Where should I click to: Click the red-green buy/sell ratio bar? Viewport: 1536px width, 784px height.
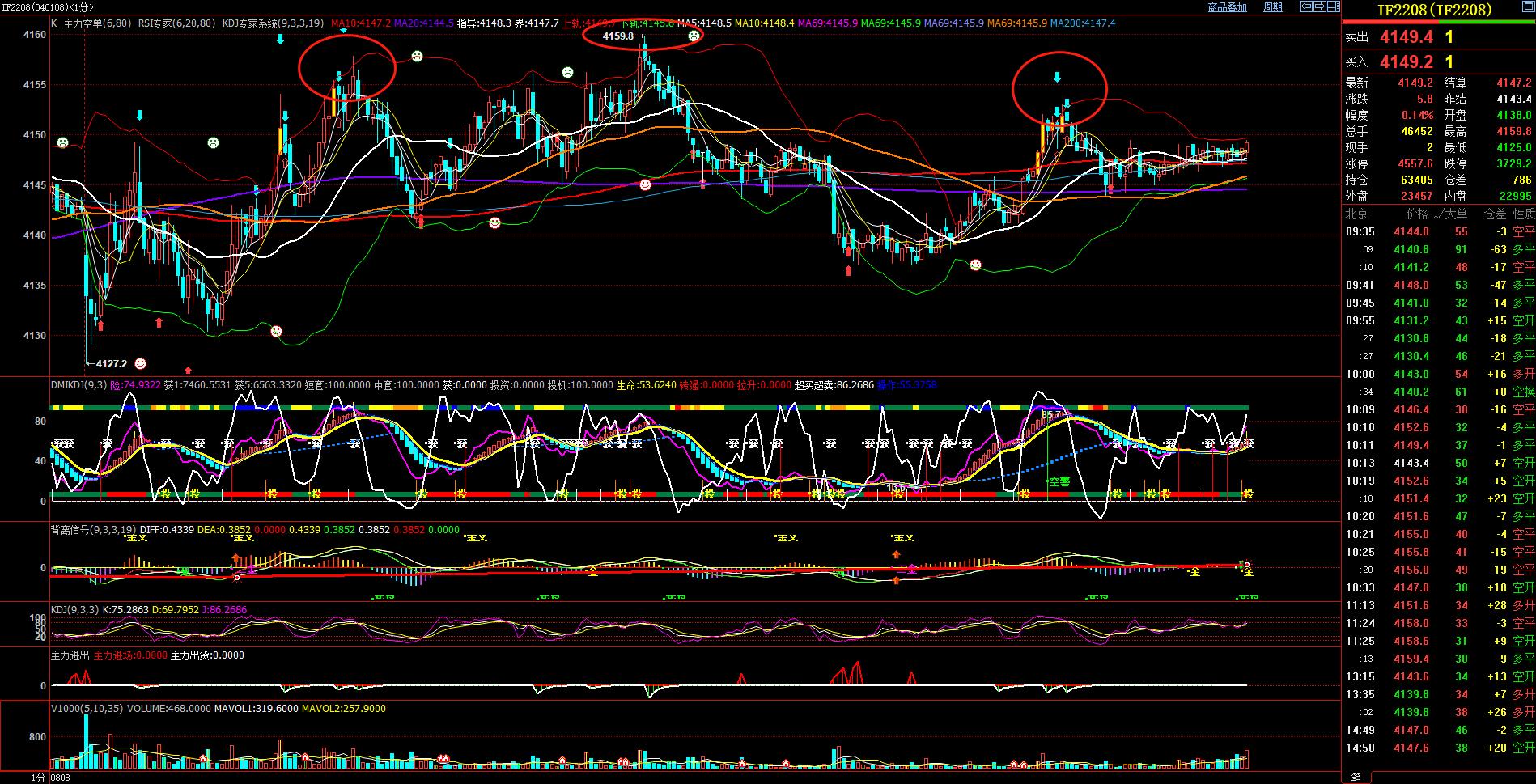(x=1438, y=23)
